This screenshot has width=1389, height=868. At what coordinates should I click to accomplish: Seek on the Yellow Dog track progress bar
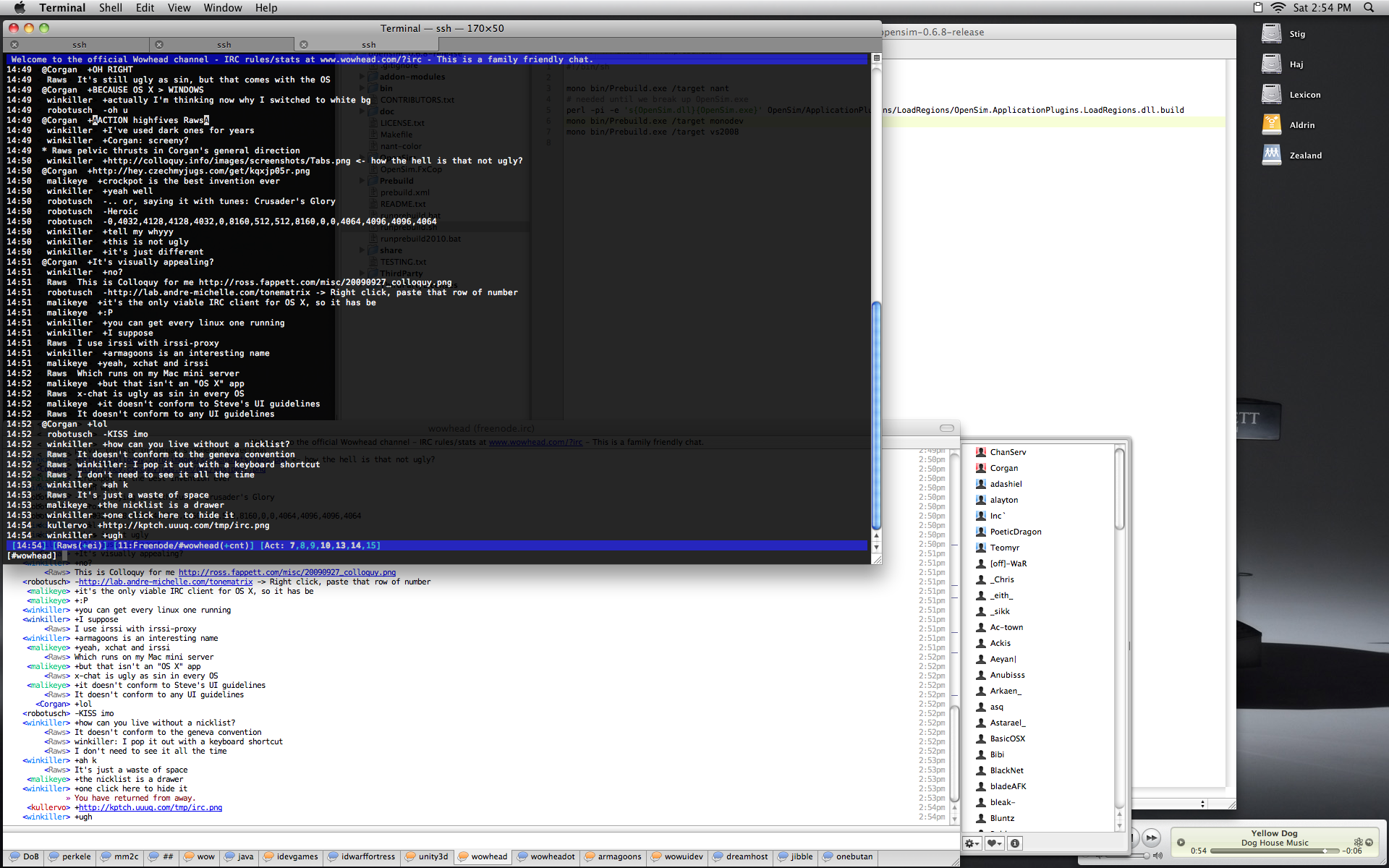(1273, 851)
